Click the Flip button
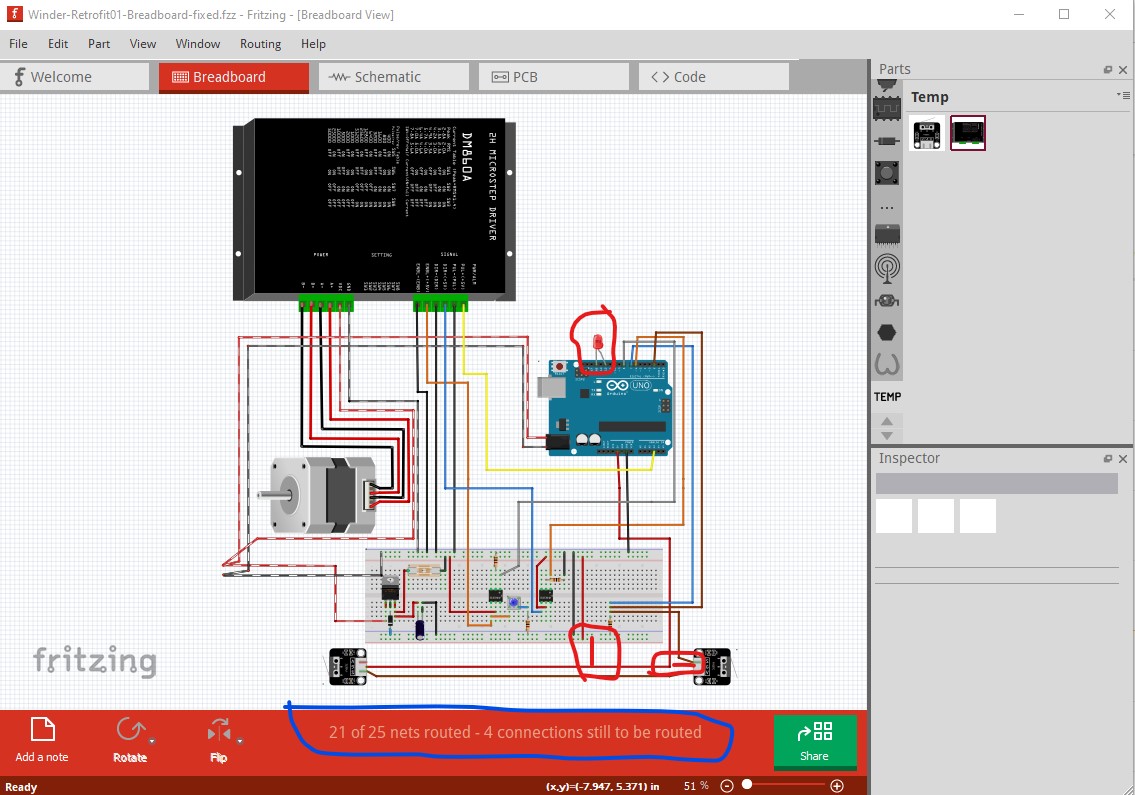This screenshot has width=1135, height=795. [x=219, y=739]
